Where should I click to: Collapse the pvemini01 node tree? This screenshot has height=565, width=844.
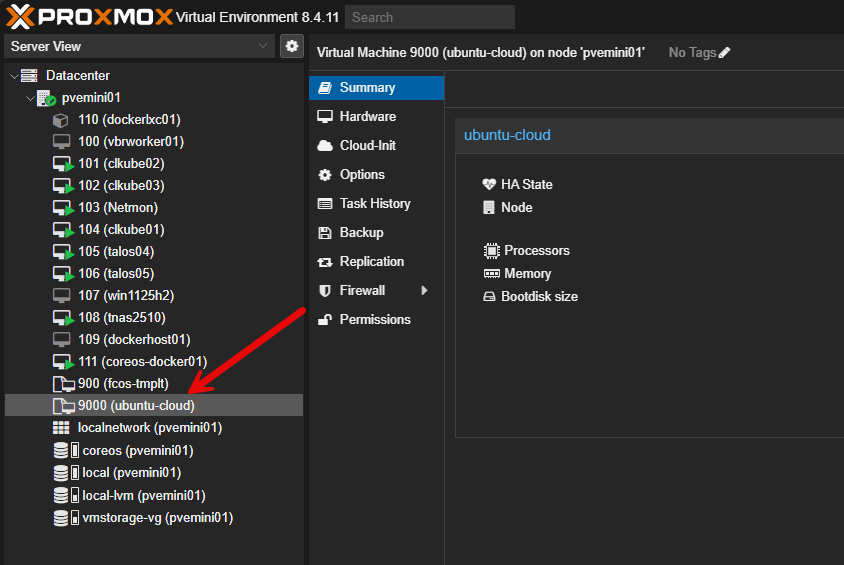coord(28,98)
